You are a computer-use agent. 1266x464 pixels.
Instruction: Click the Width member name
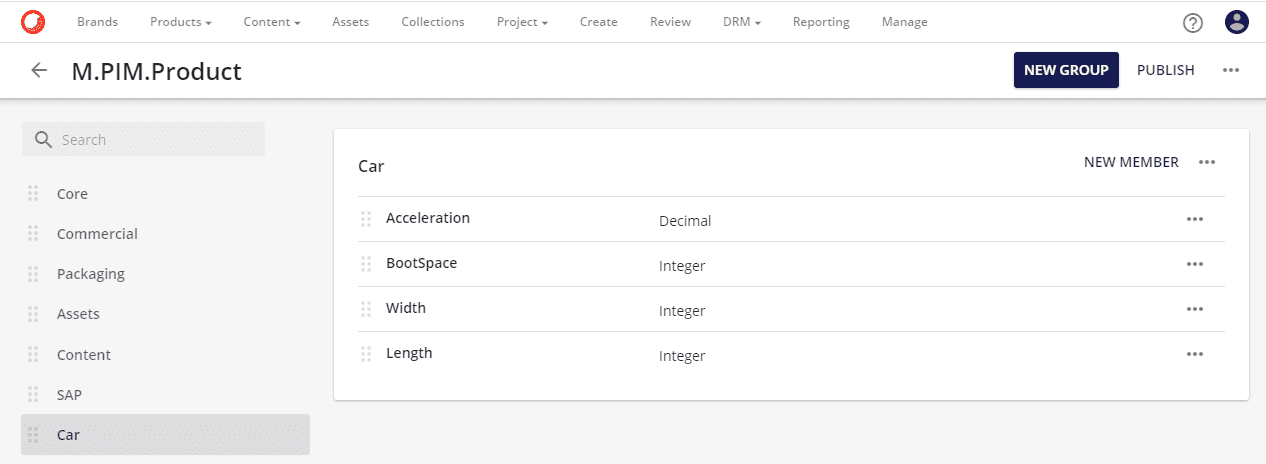click(406, 308)
